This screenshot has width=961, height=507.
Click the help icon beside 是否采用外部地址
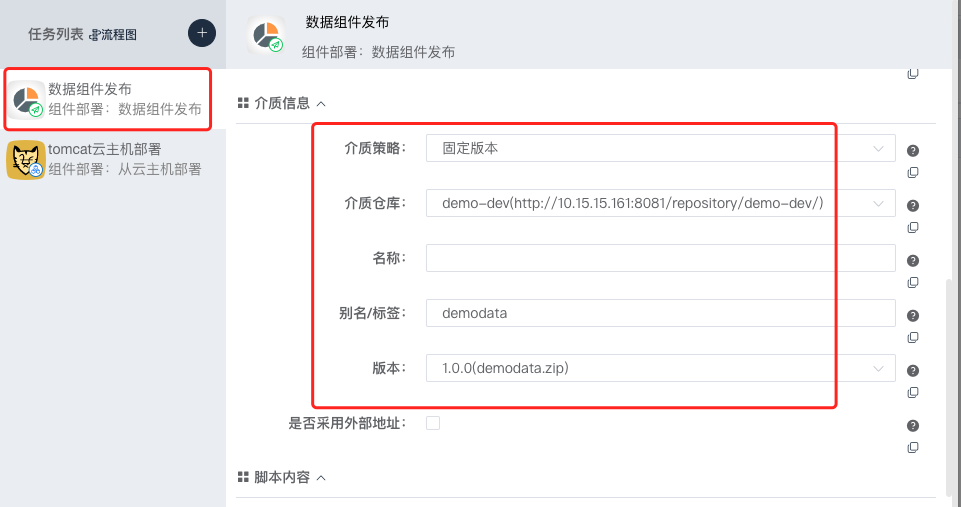point(913,426)
